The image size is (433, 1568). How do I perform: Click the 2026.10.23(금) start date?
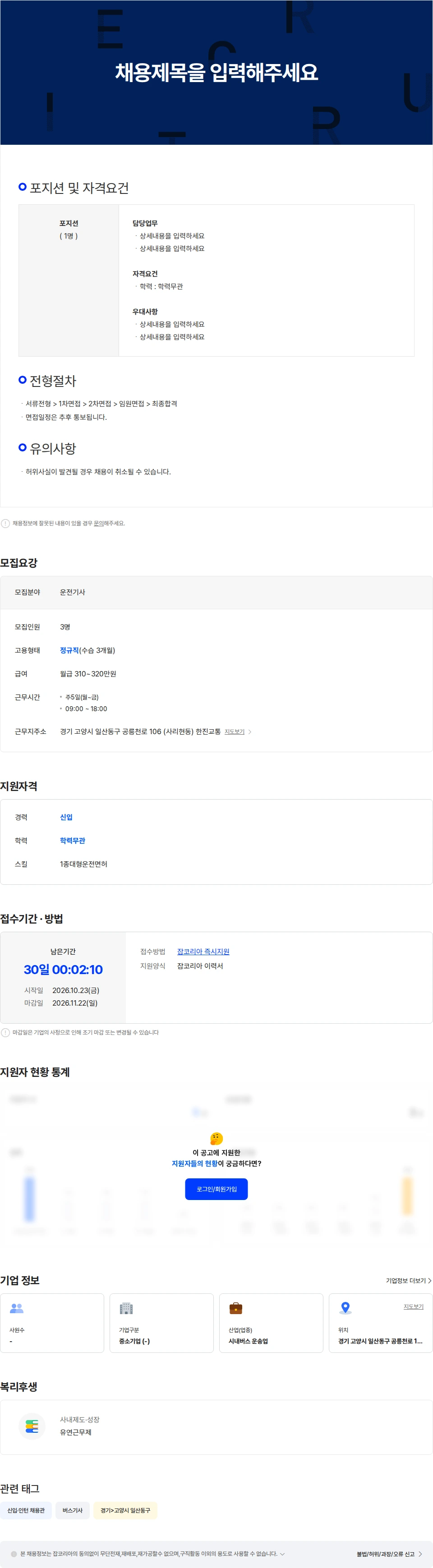pyautogui.click(x=75, y=990)
